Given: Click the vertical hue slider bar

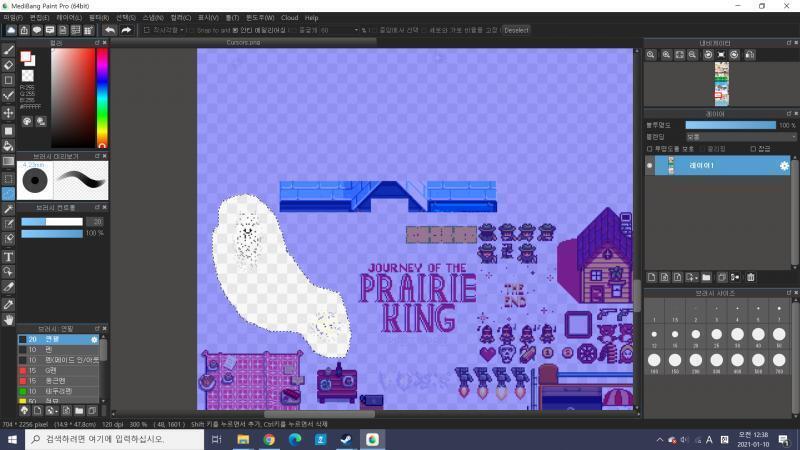Looking at the screenshot, I should click(102, 98).
